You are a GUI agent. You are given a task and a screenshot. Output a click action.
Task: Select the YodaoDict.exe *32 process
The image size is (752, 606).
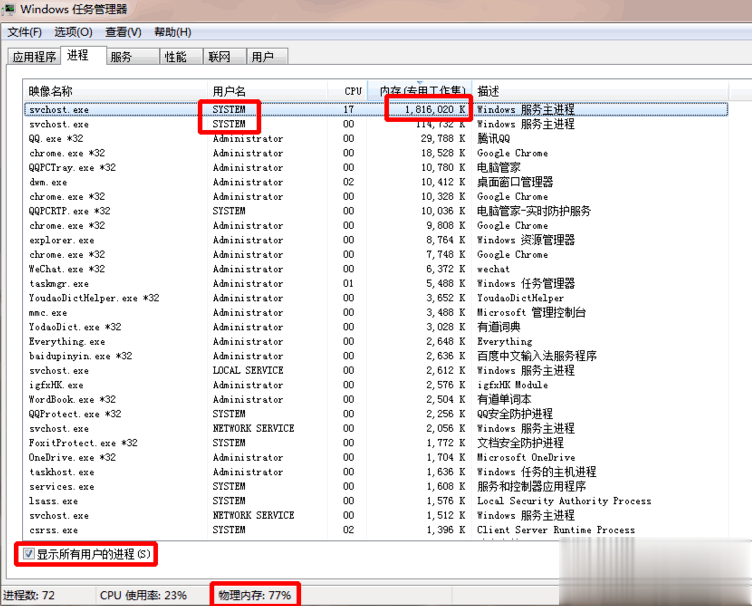click(376, 327)
